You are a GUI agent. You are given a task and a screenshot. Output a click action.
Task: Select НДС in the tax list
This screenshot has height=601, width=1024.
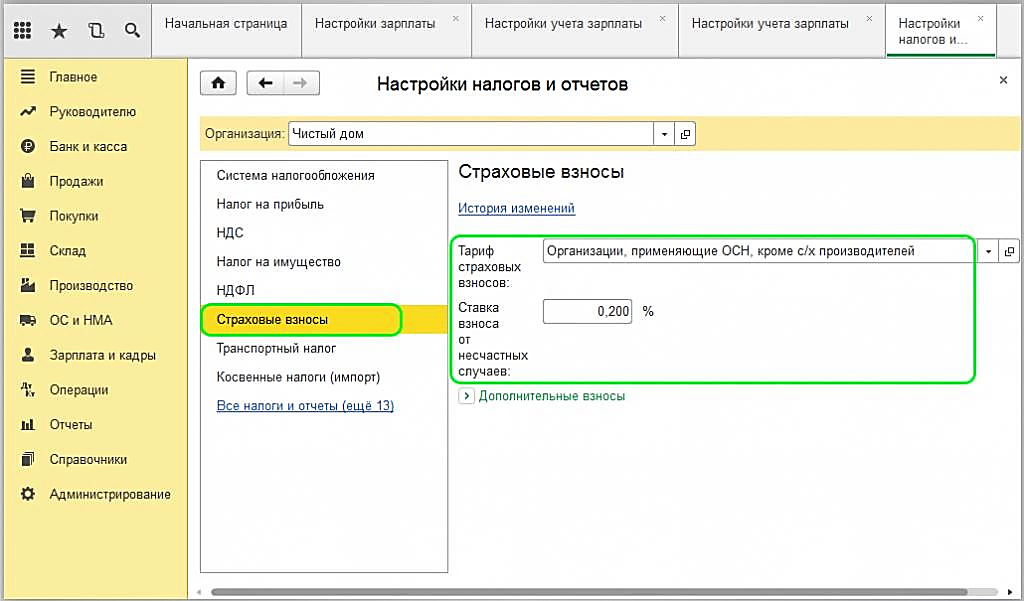click(324, 233)
